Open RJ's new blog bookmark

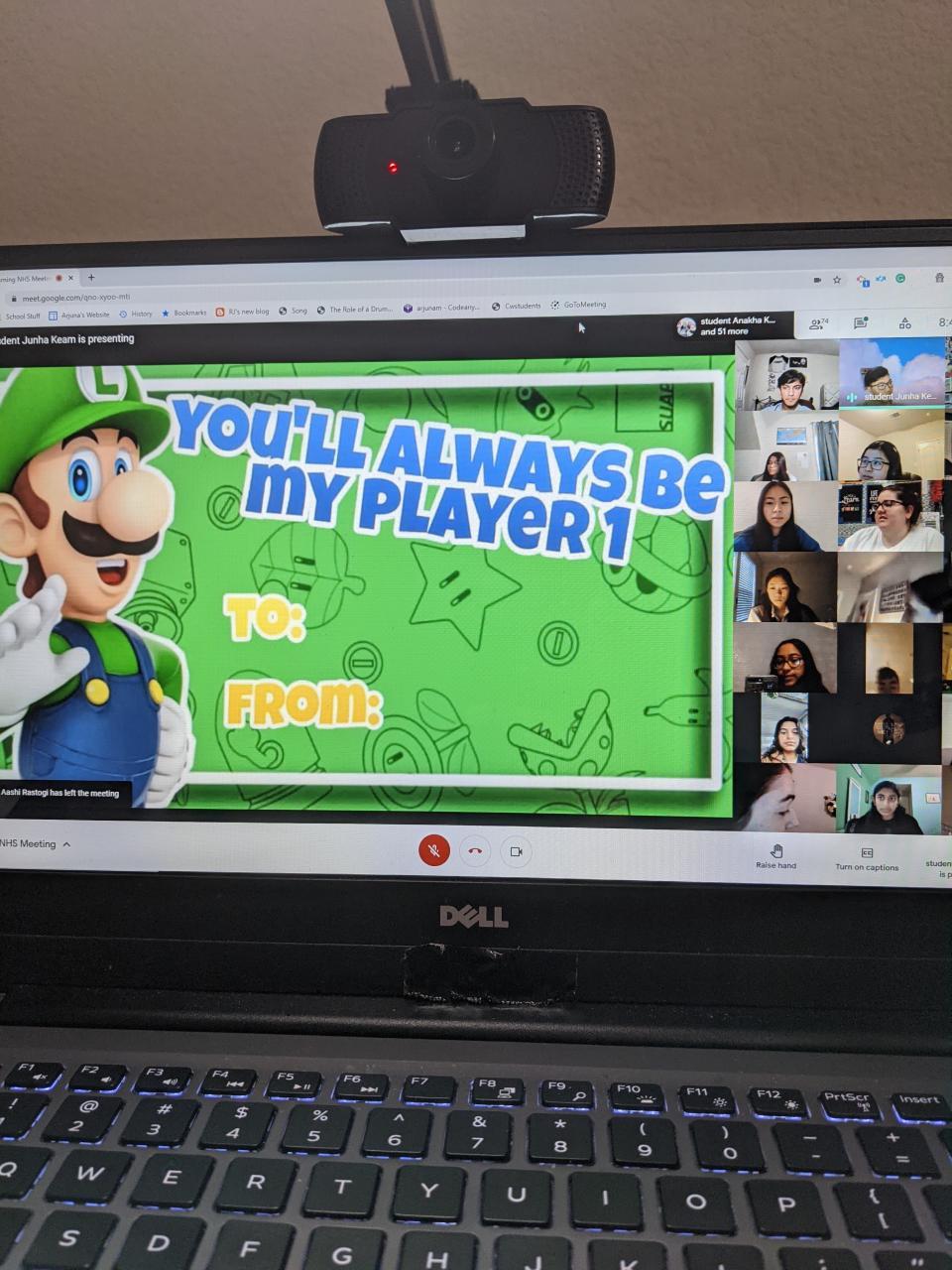coord(243,312)
